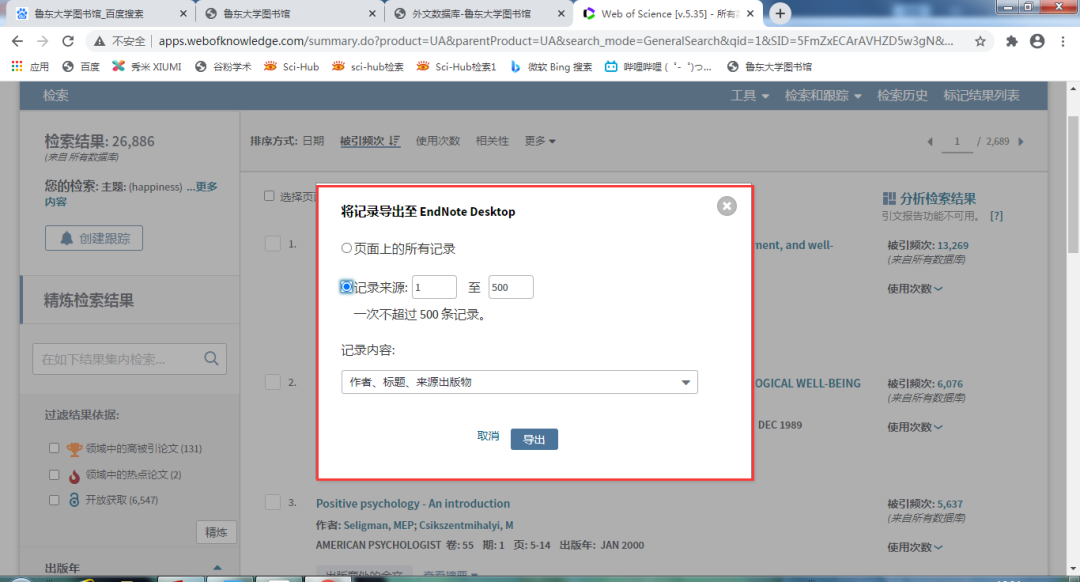Open the 应用 apps bookmark
This screenshot has width=1080, height=582.
pos(30,67)
